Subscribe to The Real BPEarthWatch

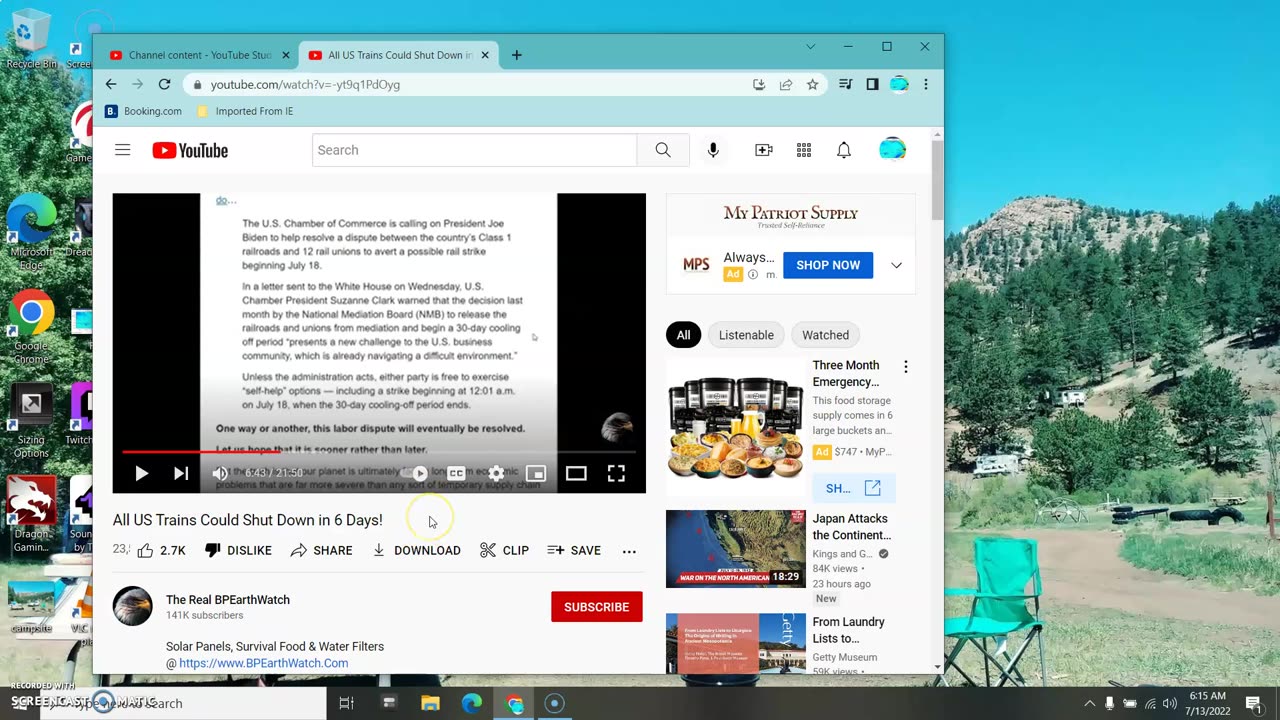597,607
